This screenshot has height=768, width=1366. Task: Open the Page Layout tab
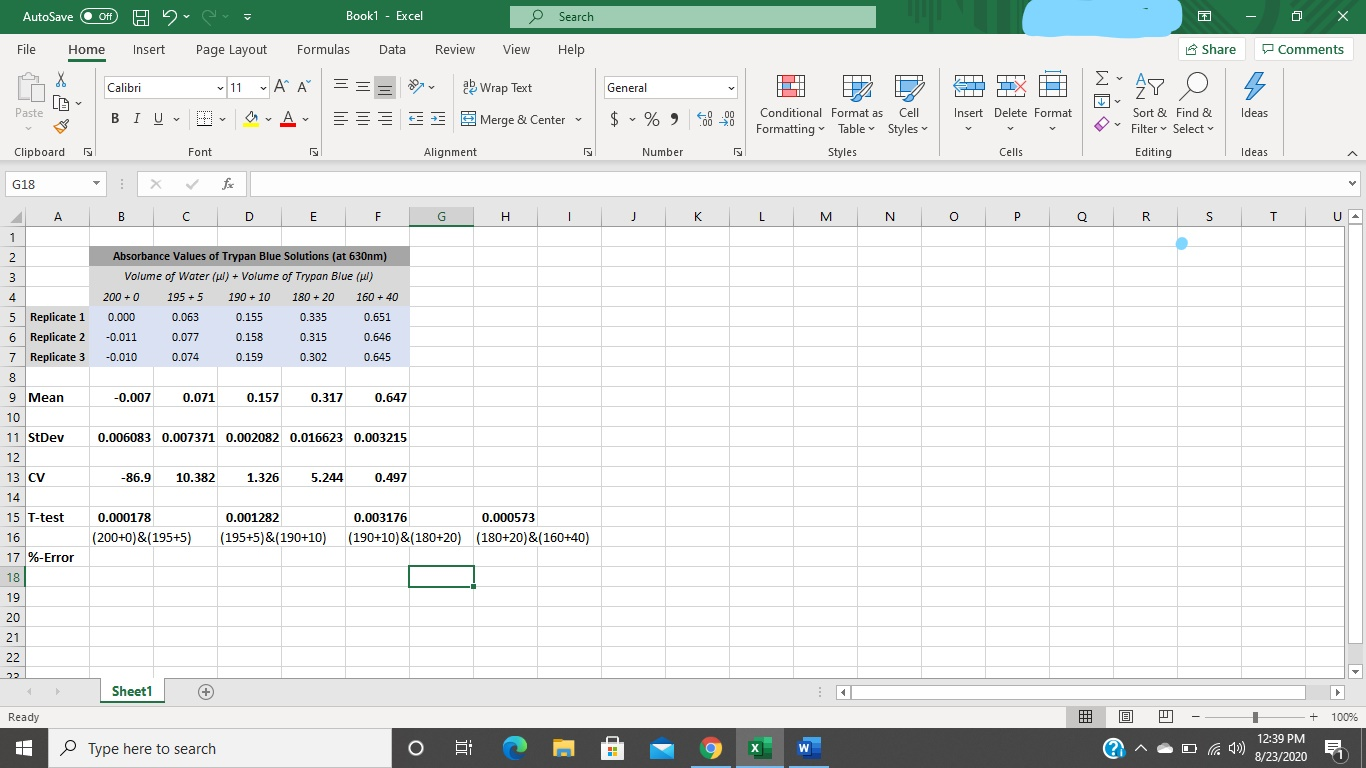[231, 49]
